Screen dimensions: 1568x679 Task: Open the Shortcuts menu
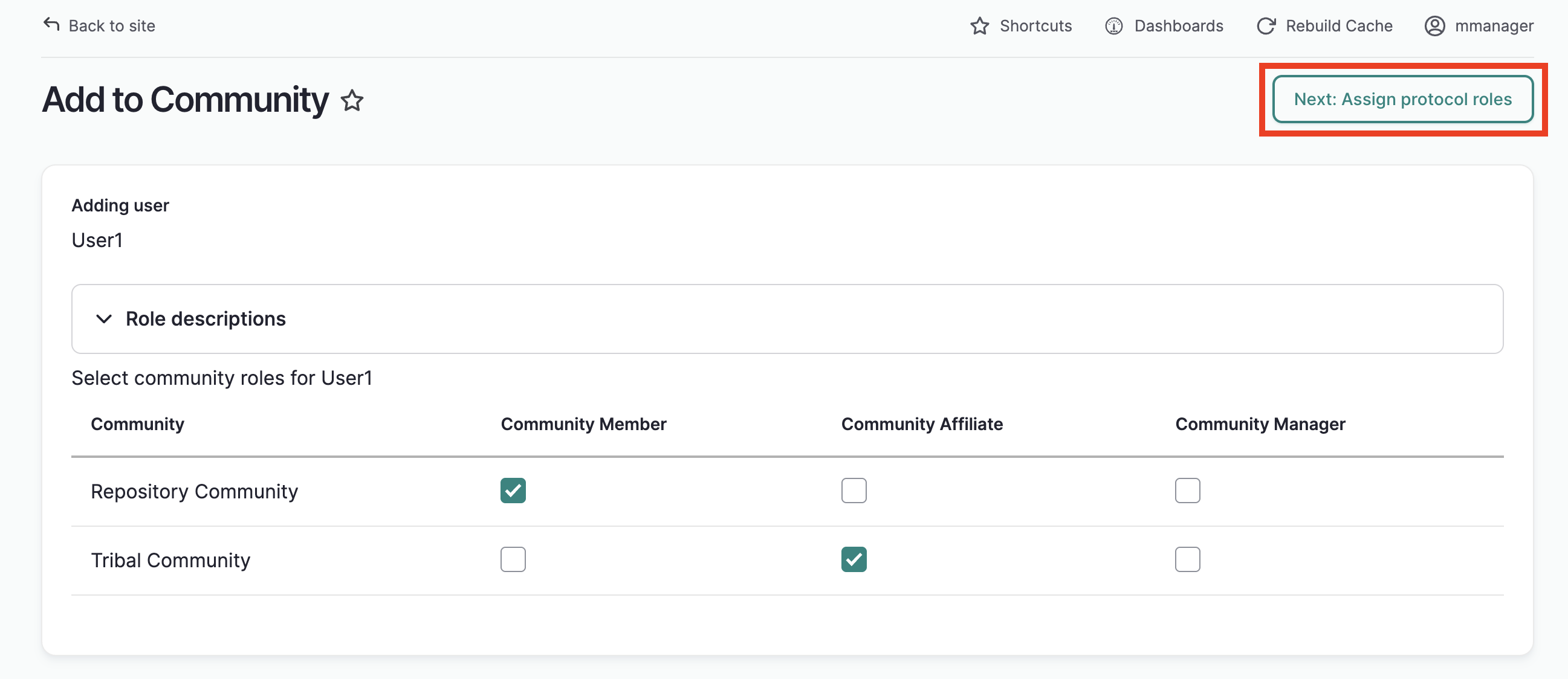pos(1021,26)
